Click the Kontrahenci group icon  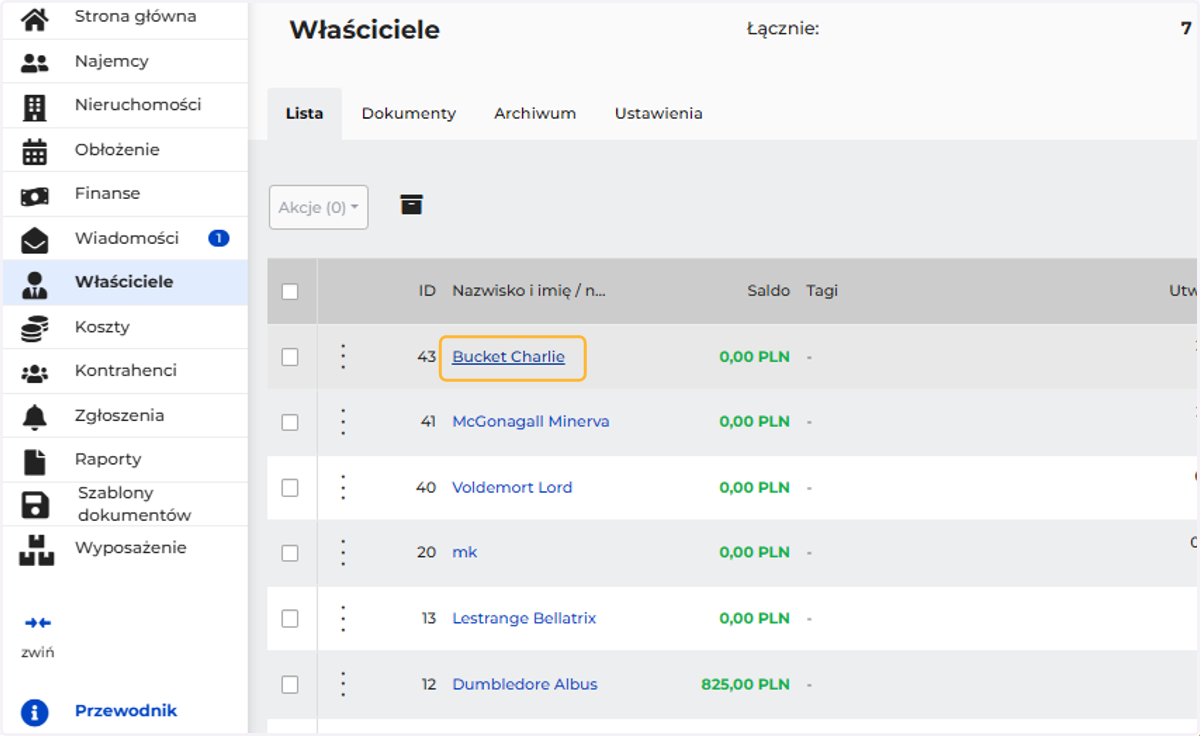coord(35,372)
